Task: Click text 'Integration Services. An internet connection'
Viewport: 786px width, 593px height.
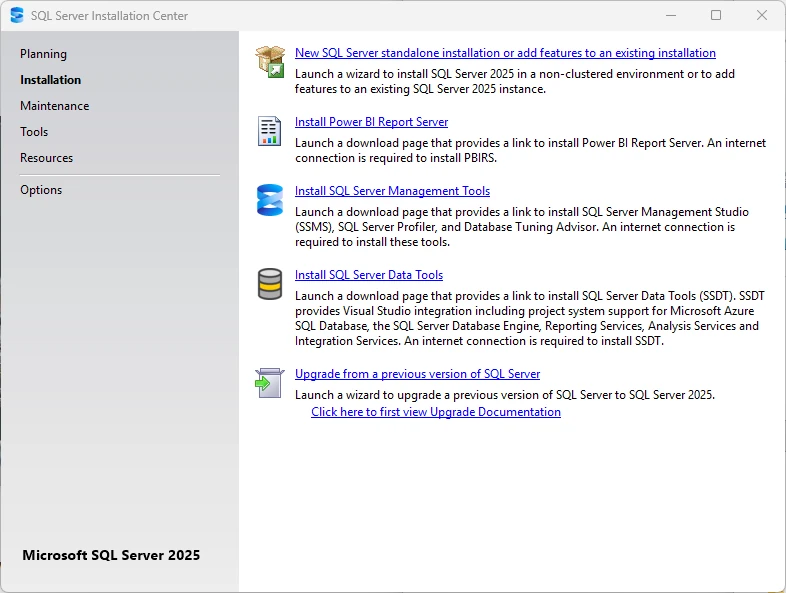Action: (410, 341)
